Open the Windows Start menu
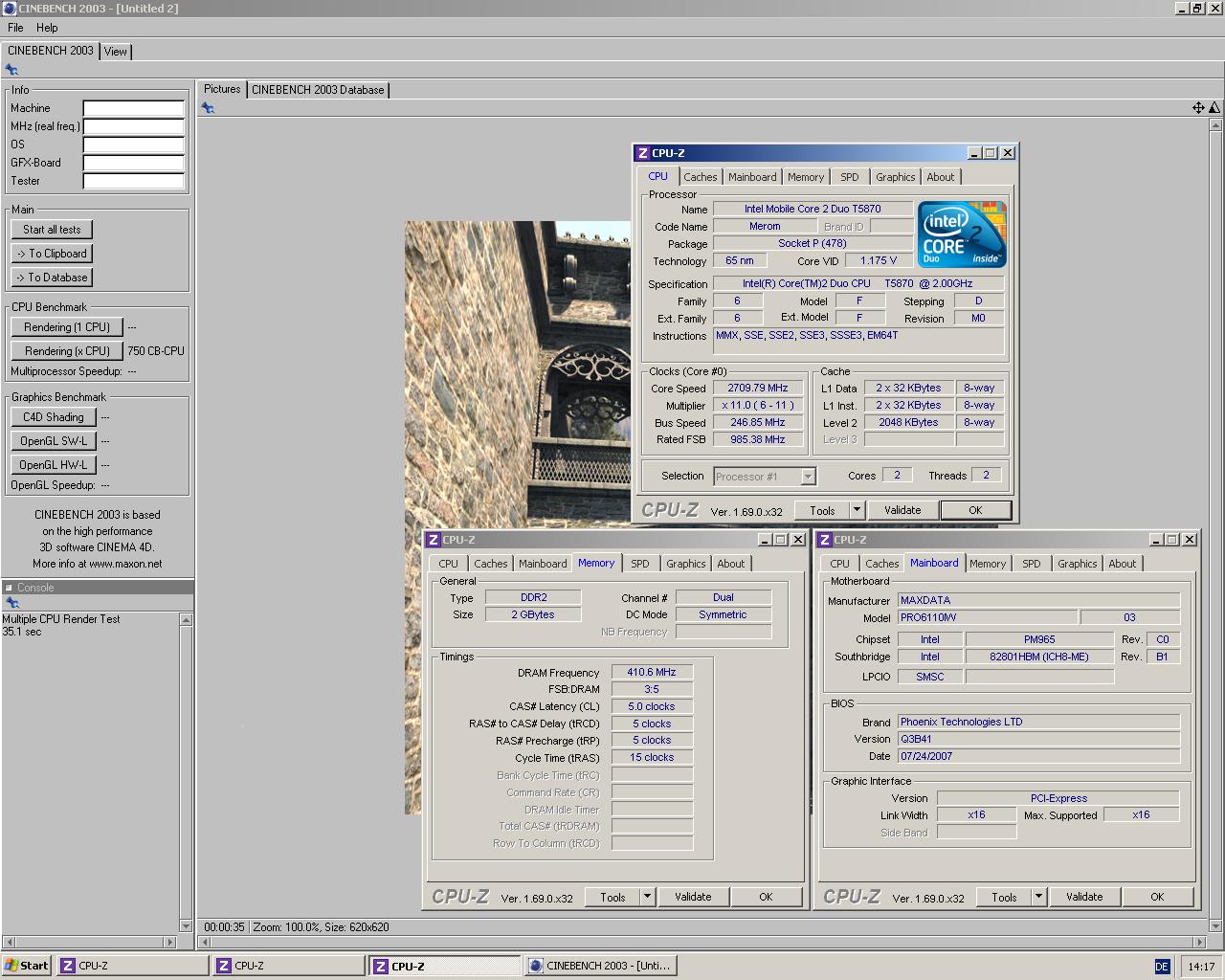Viewport: 1225px width, 980px height. pyautogui.click(x=27, y=966)
